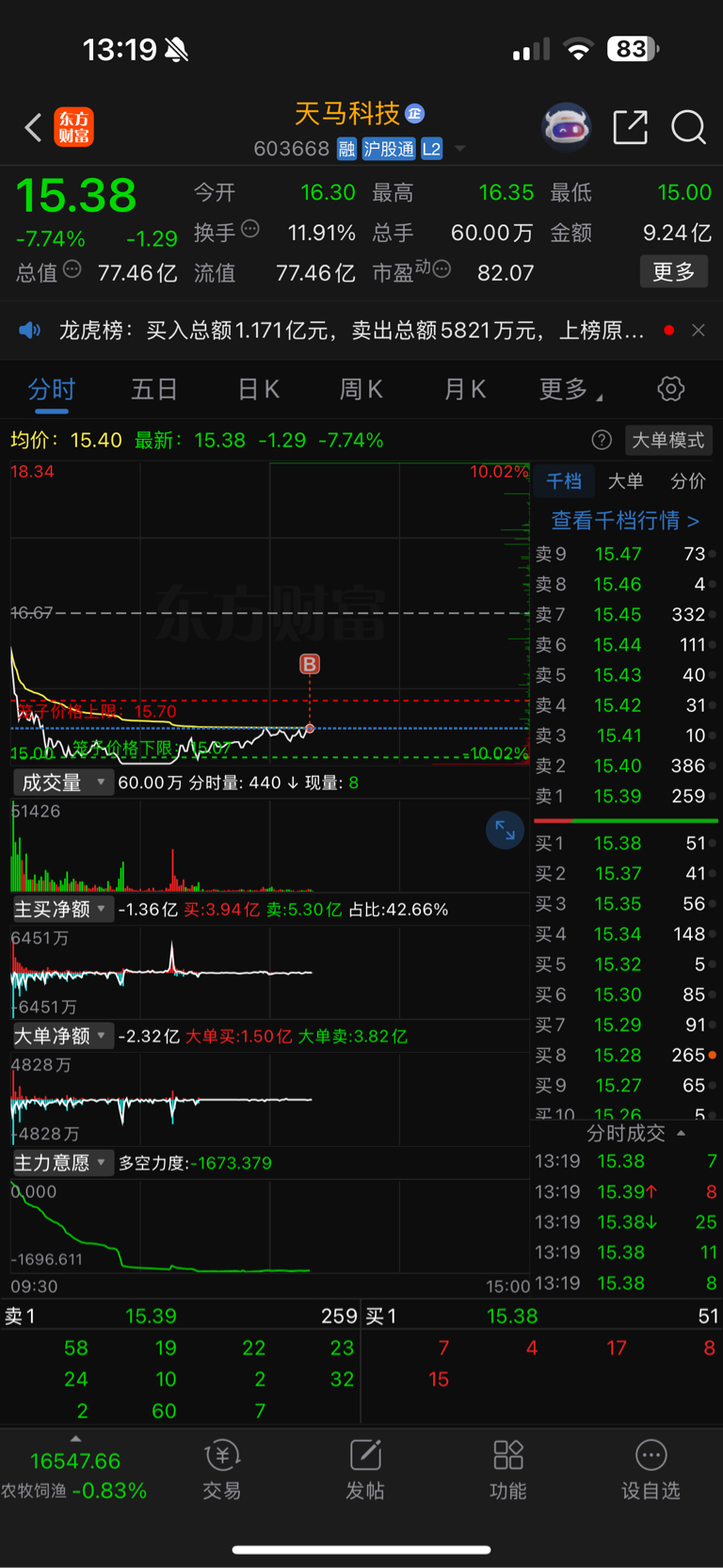
Task: Open 查看千档行情 link
Action: 625,520
